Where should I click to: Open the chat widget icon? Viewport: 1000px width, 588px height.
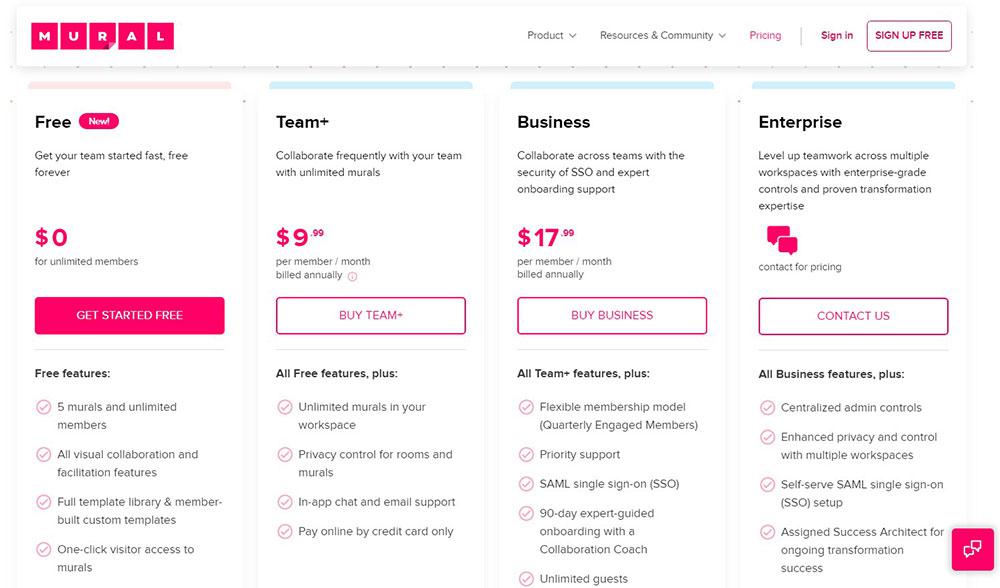973,549
